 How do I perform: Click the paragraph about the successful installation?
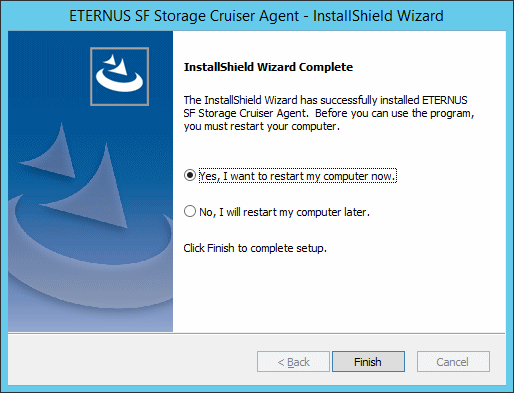pos(329,113)
